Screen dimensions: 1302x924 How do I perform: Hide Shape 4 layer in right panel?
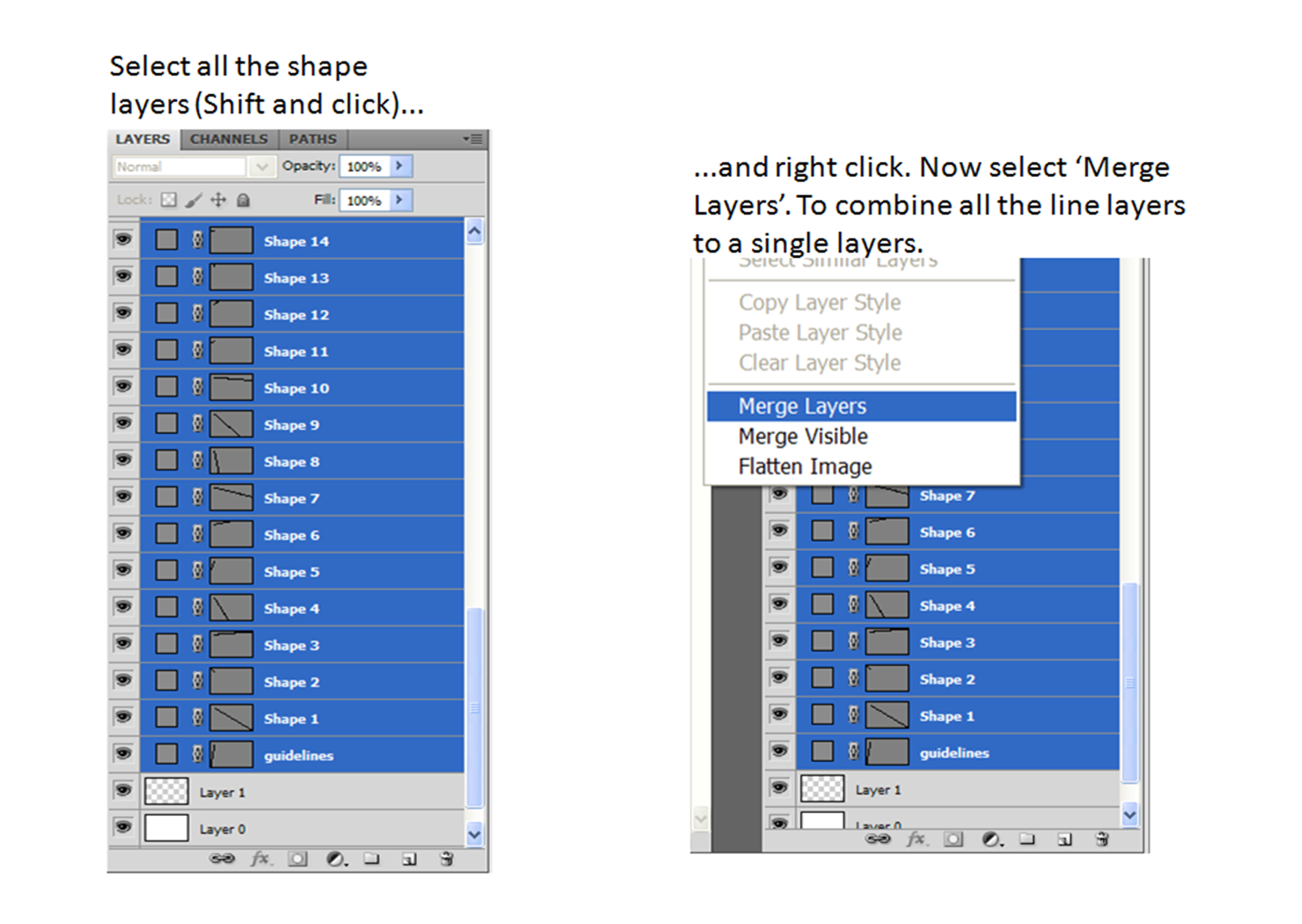pos(779,605)
